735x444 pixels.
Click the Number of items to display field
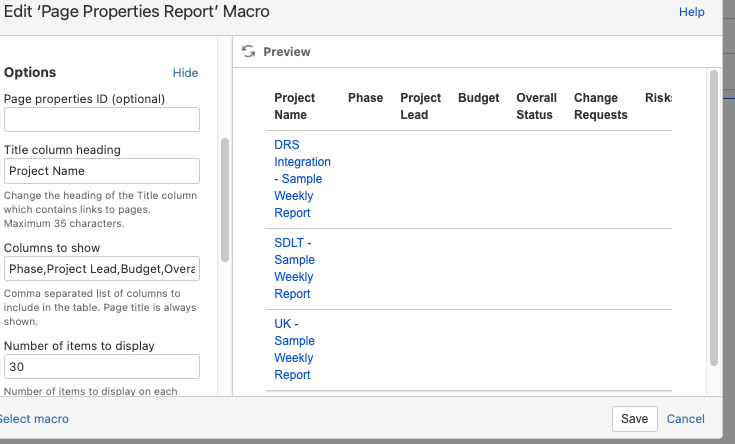click(x=102, y=367)
